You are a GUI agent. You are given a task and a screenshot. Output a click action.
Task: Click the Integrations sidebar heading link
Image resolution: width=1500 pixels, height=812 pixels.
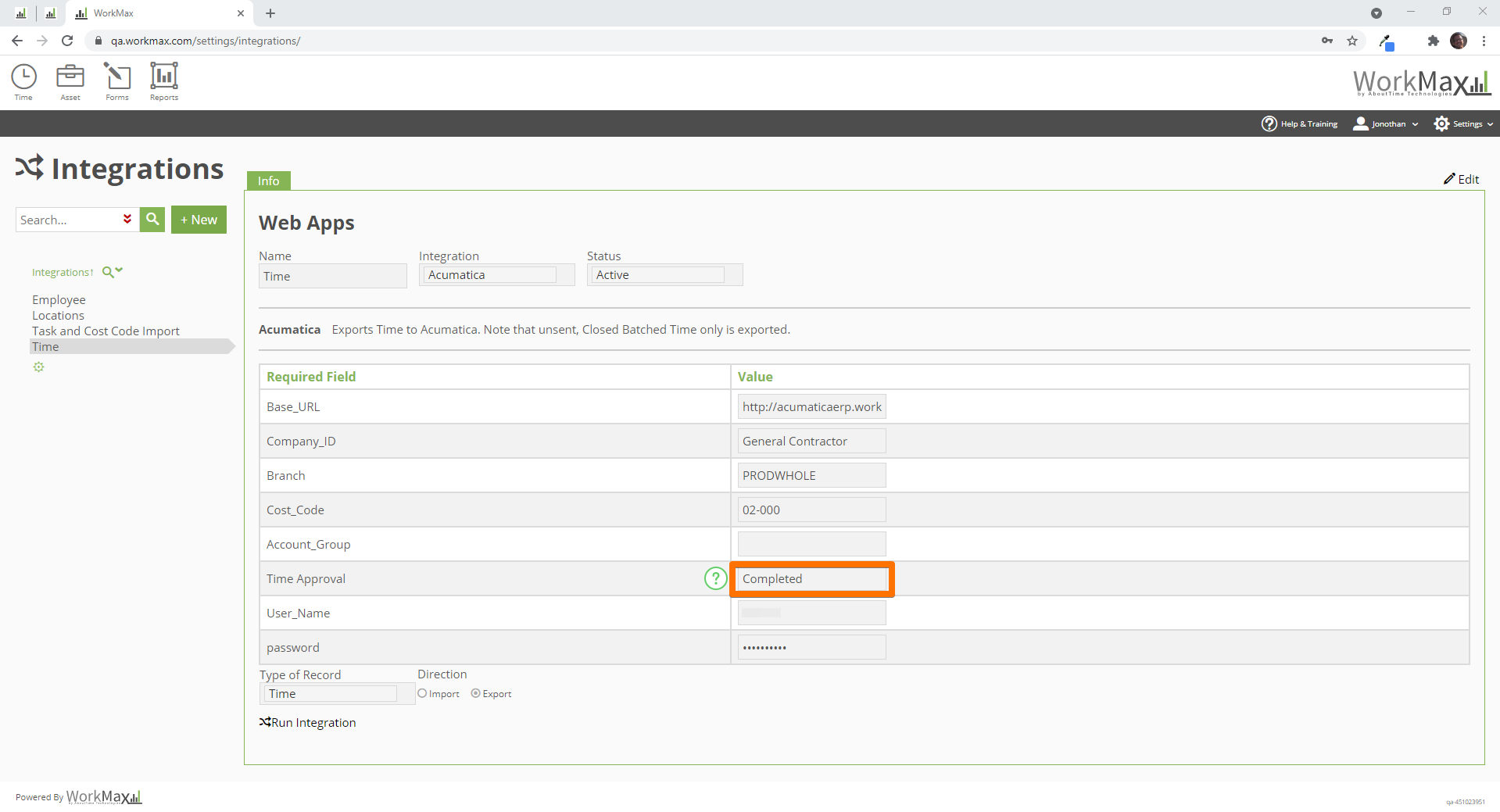(62, 272)
